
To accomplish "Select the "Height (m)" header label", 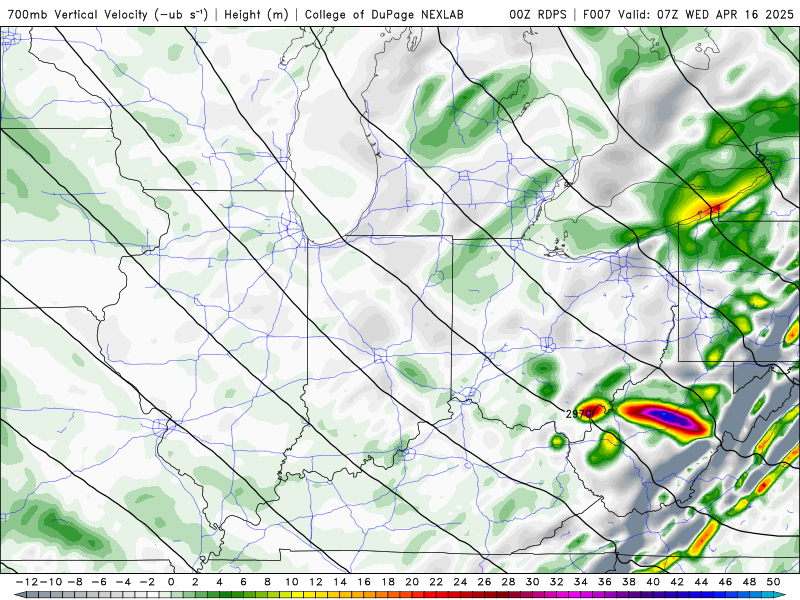I will point(257,15).
